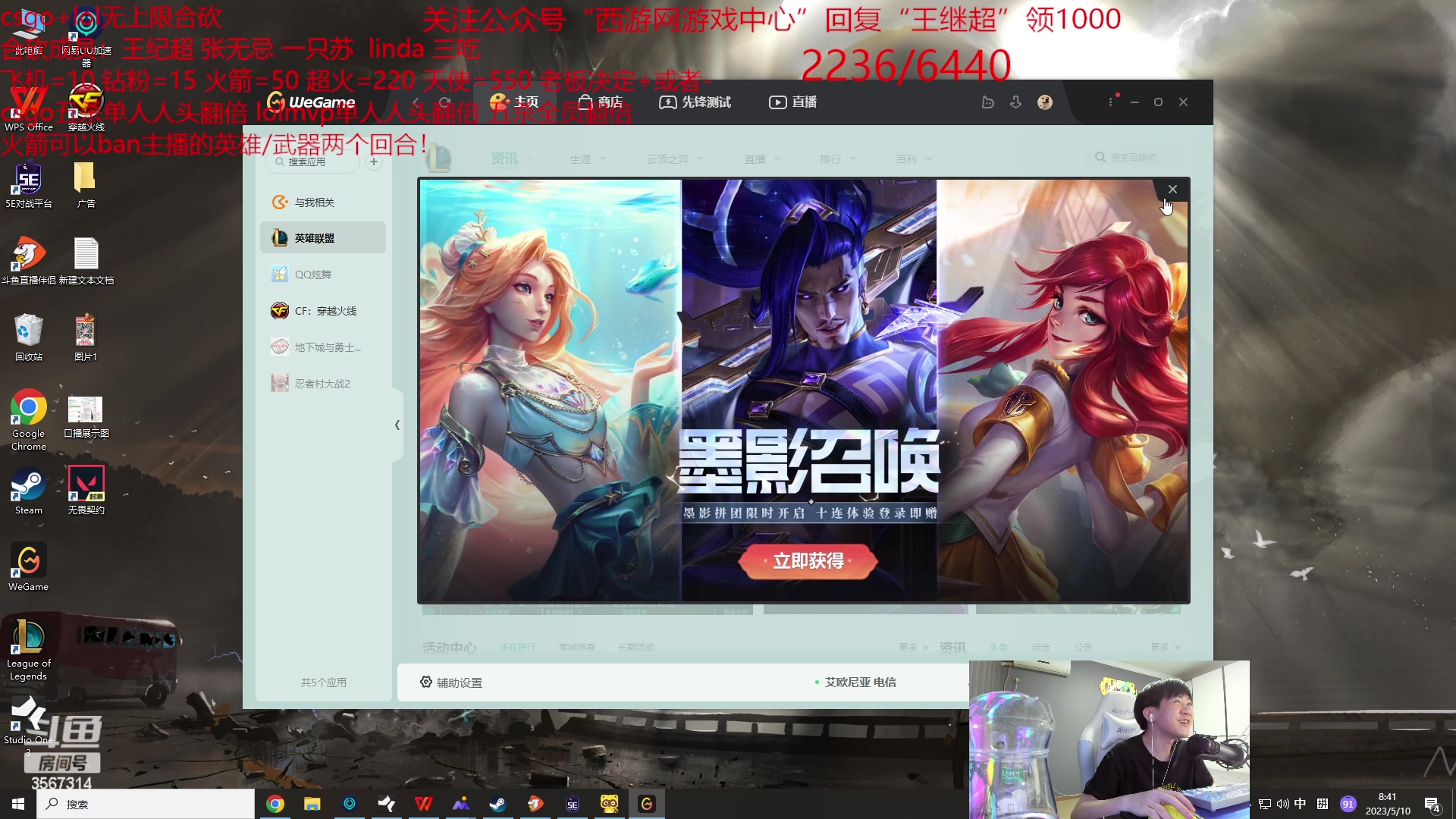Open Chrome from the taskbar

(275, 804)
